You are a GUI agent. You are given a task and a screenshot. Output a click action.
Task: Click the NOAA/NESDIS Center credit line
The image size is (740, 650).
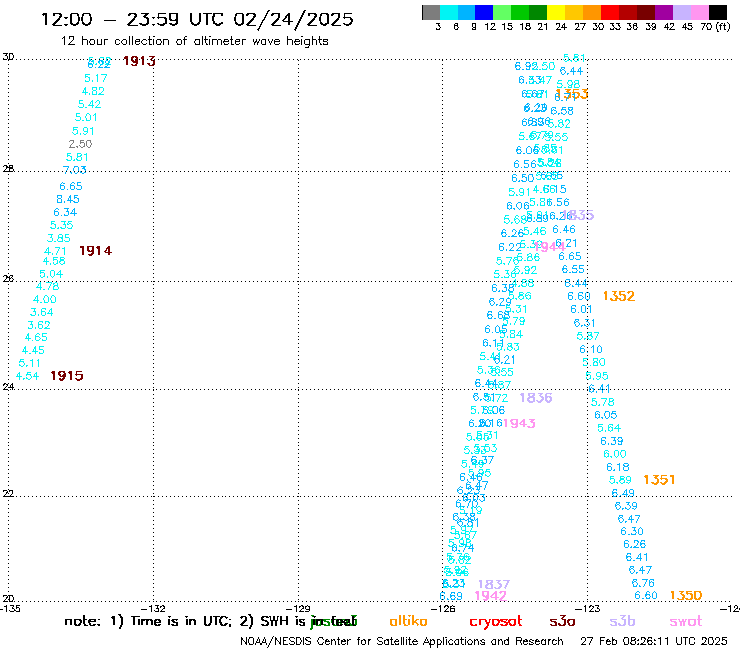[402, 641]
